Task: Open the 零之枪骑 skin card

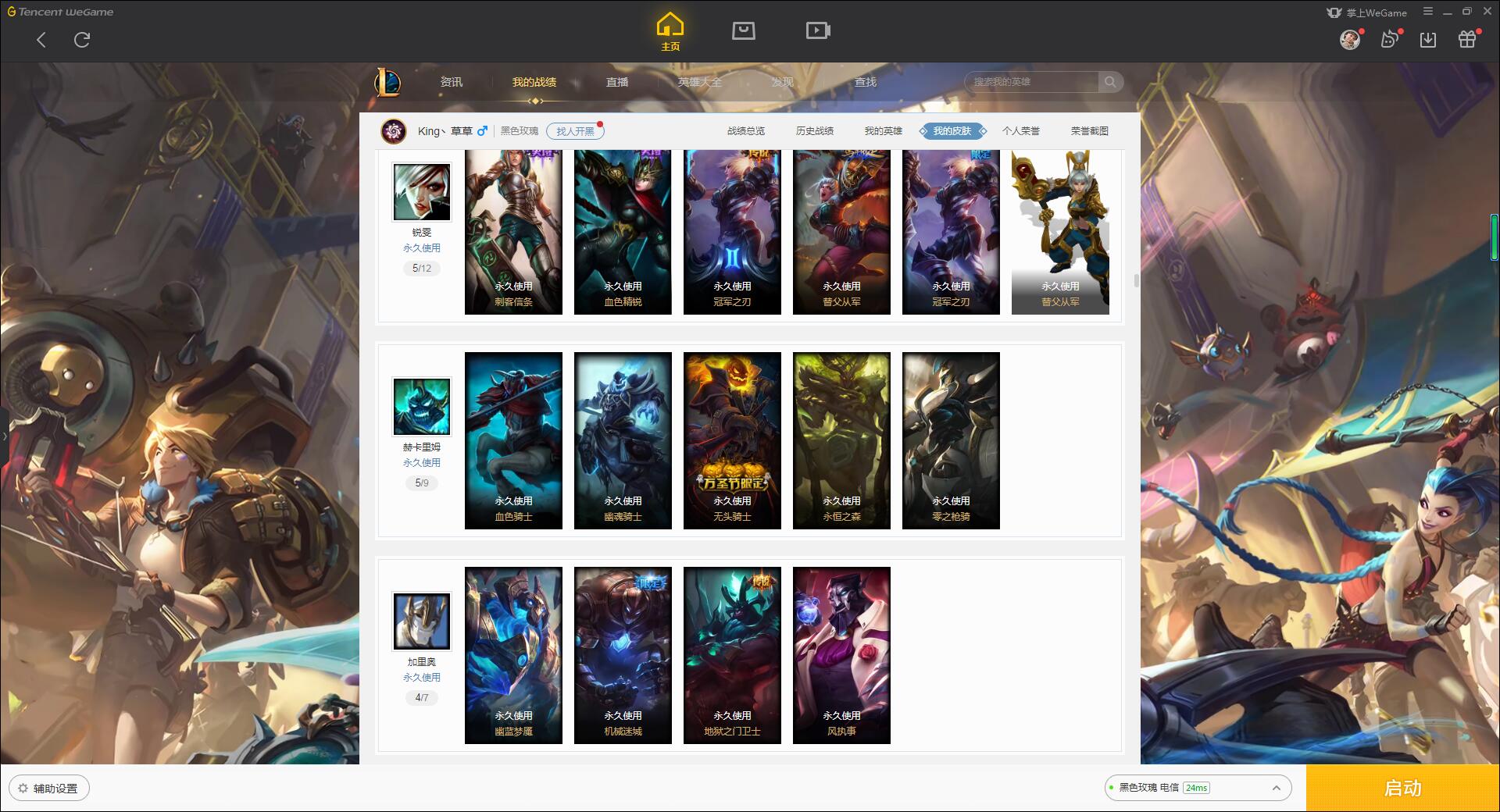Action: 951,440
